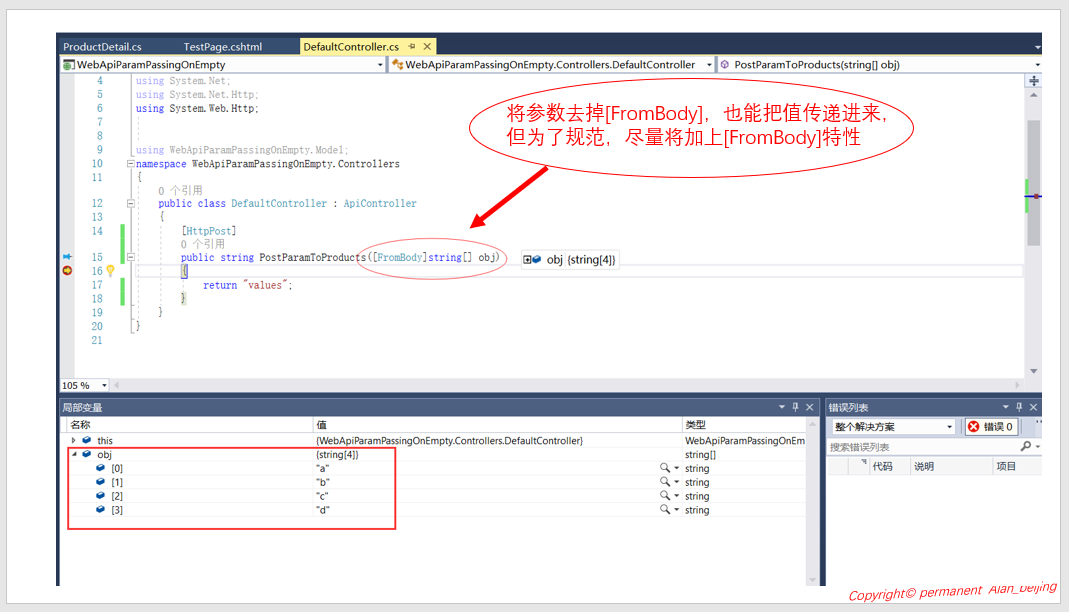This screenshot has width=1069, height=612.
Task: Click the '0 个引用' CodeLens above the class
Action: pos(180,190)
